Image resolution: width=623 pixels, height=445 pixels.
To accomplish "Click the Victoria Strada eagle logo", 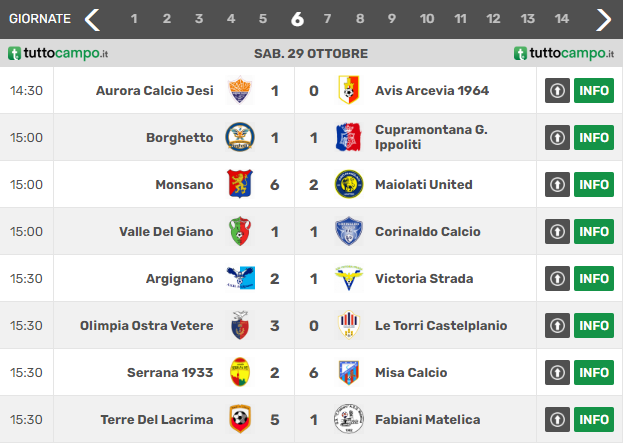I will [x=348, y=278].
